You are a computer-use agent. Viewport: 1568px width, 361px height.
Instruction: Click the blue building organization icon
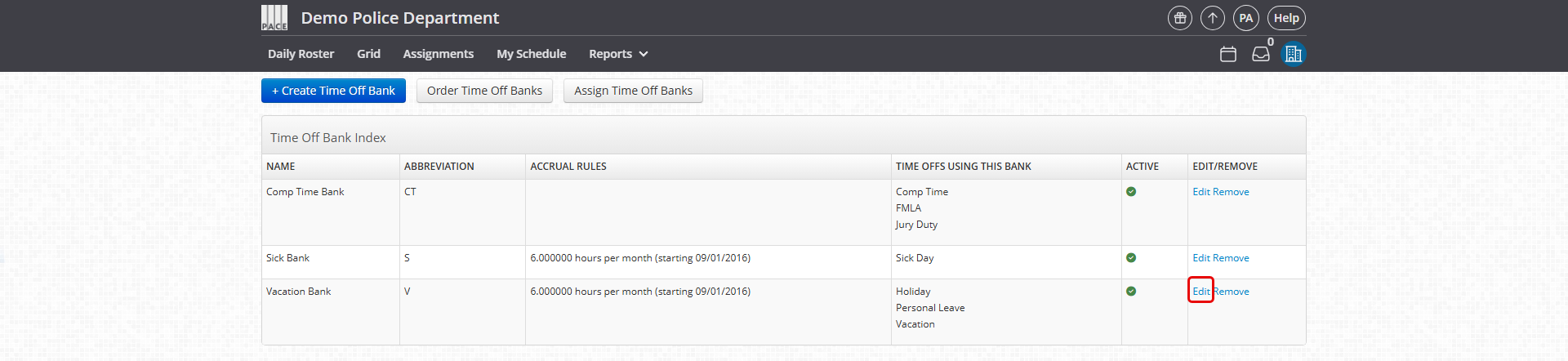[1293, 54]
